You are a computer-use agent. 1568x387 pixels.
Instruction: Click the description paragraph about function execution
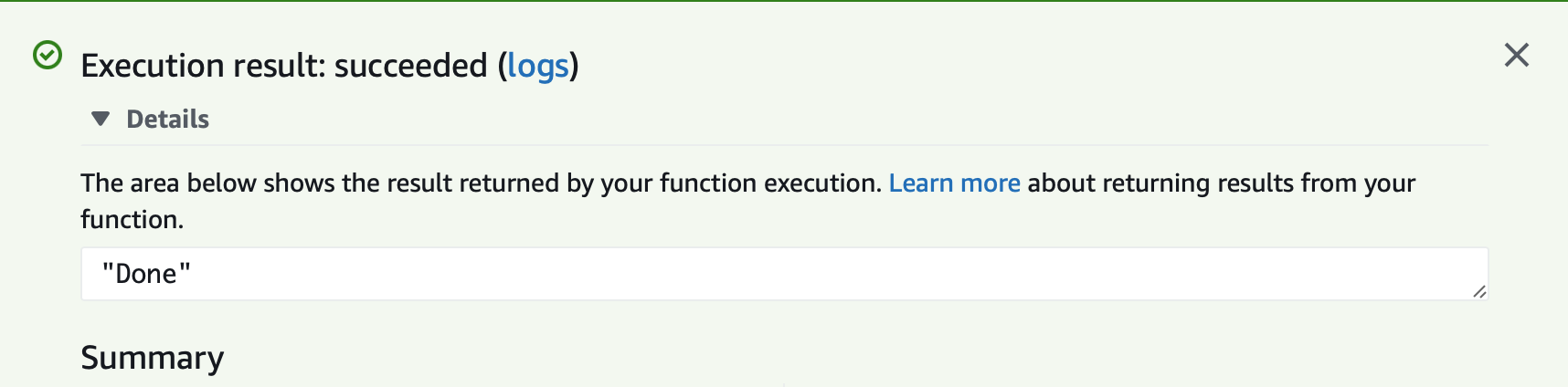747,201
